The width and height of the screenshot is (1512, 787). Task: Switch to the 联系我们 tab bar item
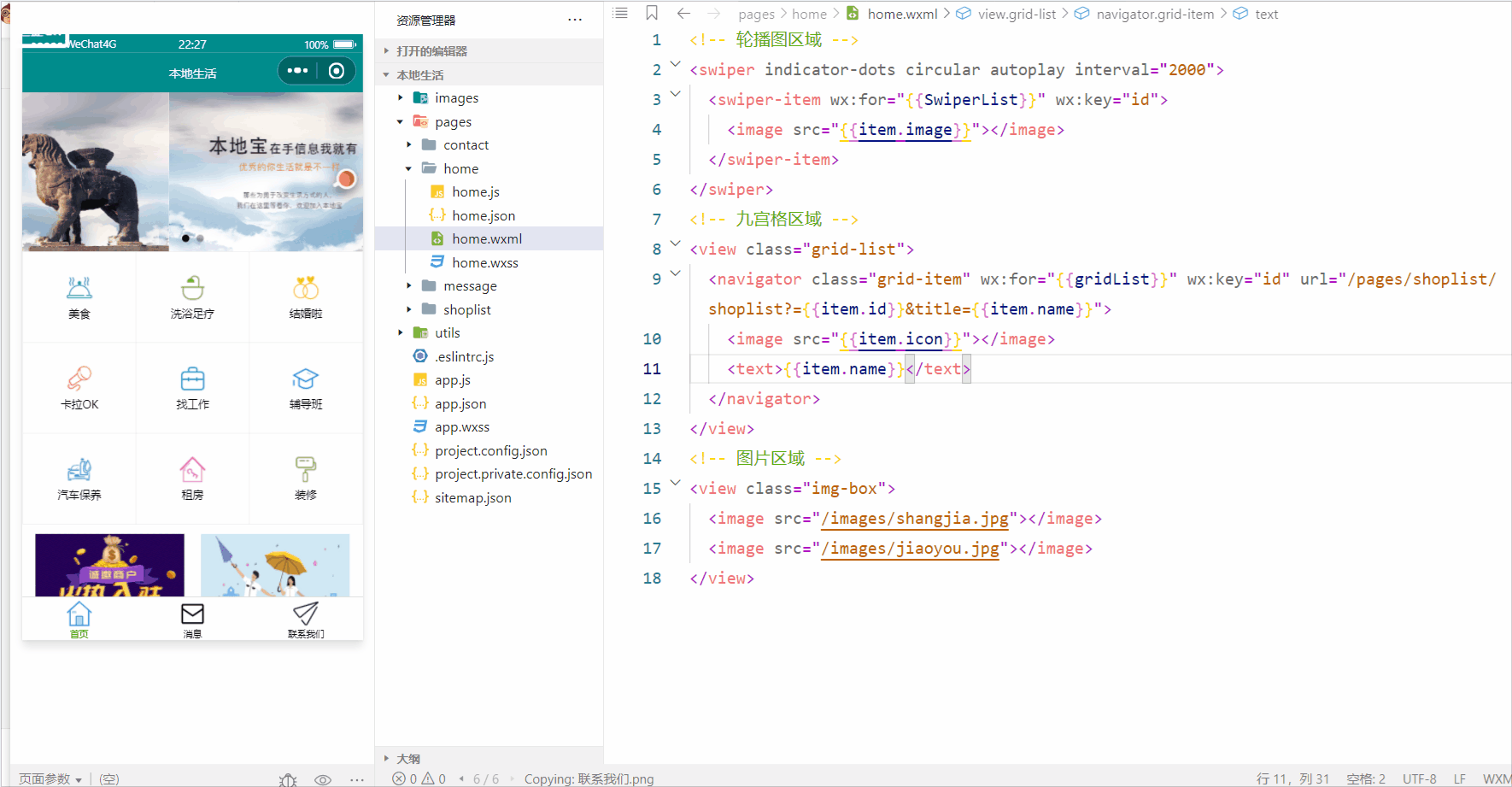(306, 620)
